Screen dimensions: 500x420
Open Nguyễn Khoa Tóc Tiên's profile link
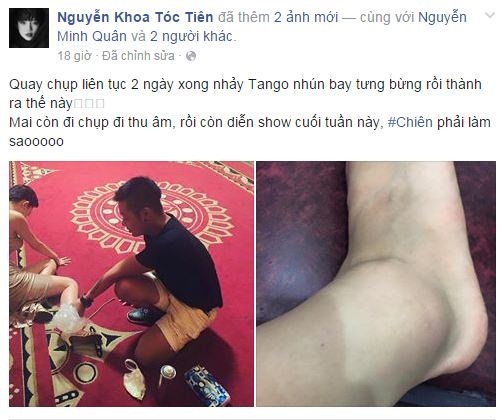tap(135, 17)
